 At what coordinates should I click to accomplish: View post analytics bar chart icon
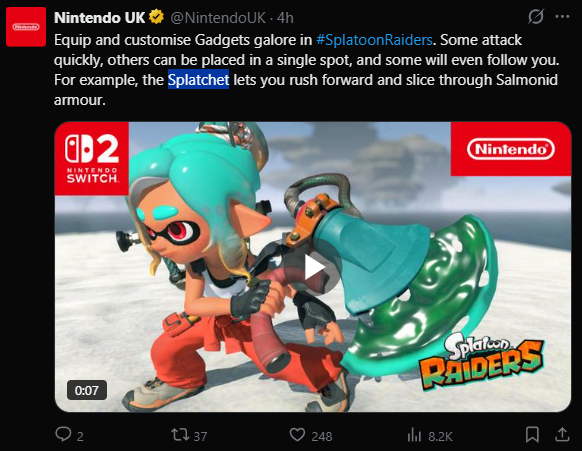point(414,434)
